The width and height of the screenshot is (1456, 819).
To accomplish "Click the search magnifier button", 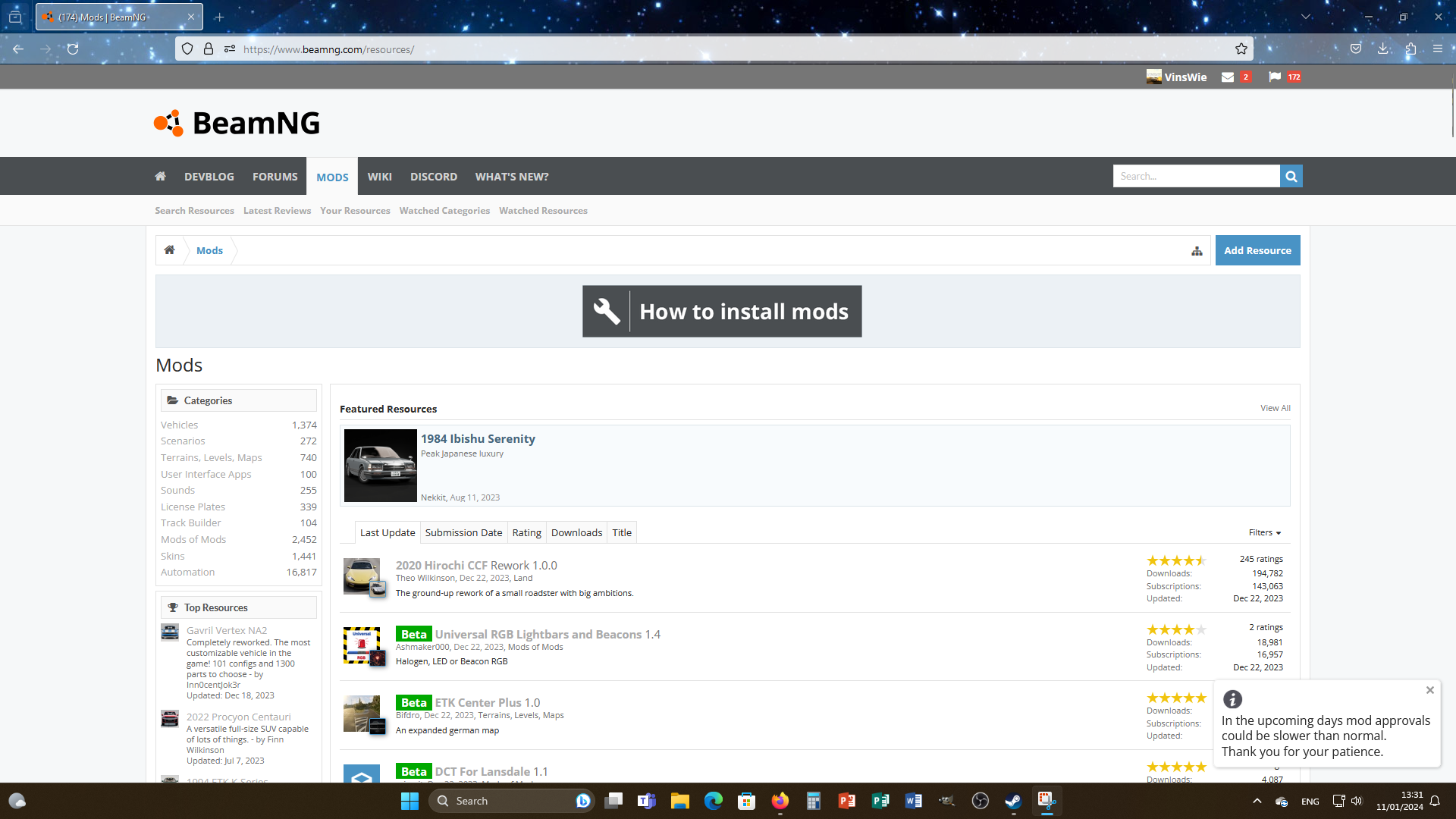I will (1291, 176).
